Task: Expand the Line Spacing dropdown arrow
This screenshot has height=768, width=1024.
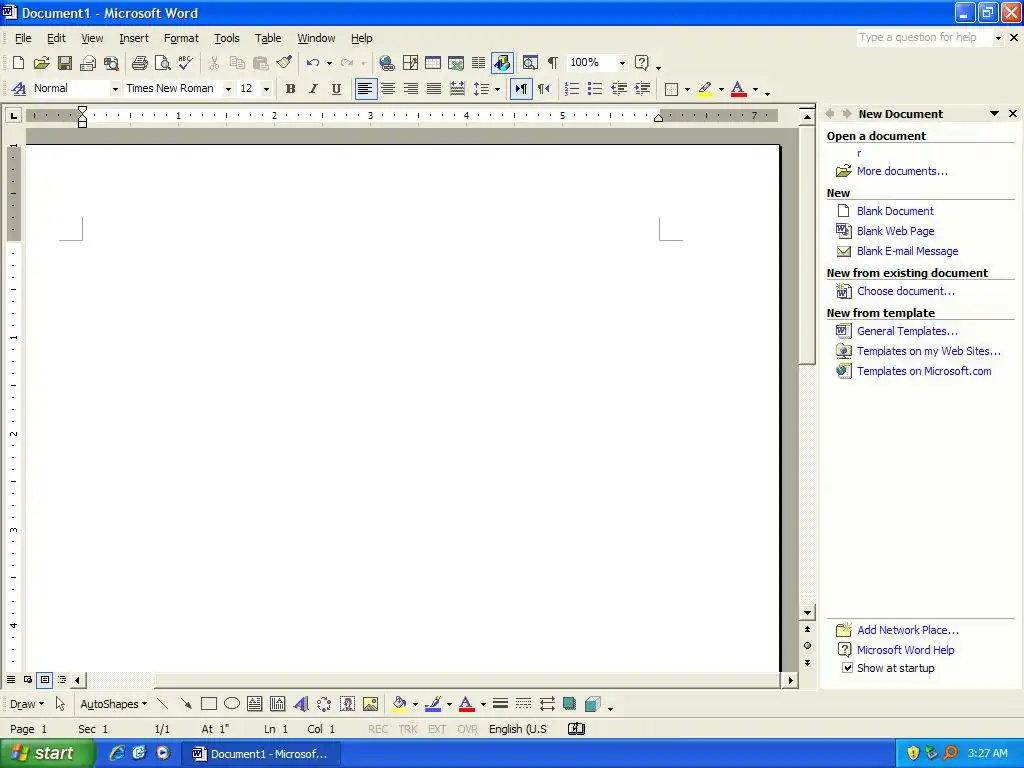Action: pos(498,89)
